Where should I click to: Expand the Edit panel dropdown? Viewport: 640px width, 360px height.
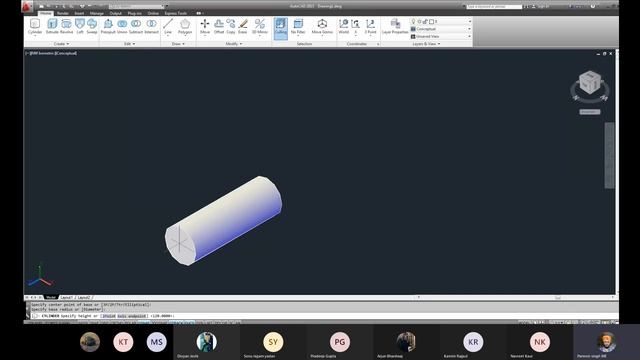129,44
